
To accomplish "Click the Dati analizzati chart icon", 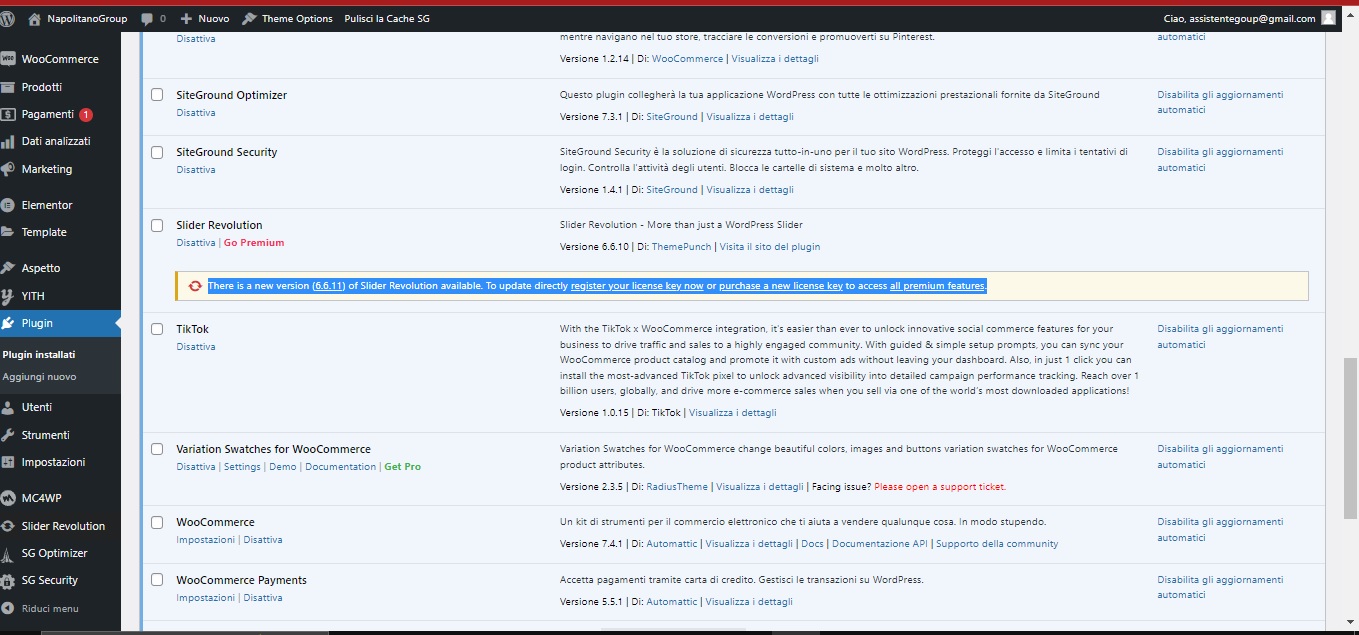I will [8, 142].
